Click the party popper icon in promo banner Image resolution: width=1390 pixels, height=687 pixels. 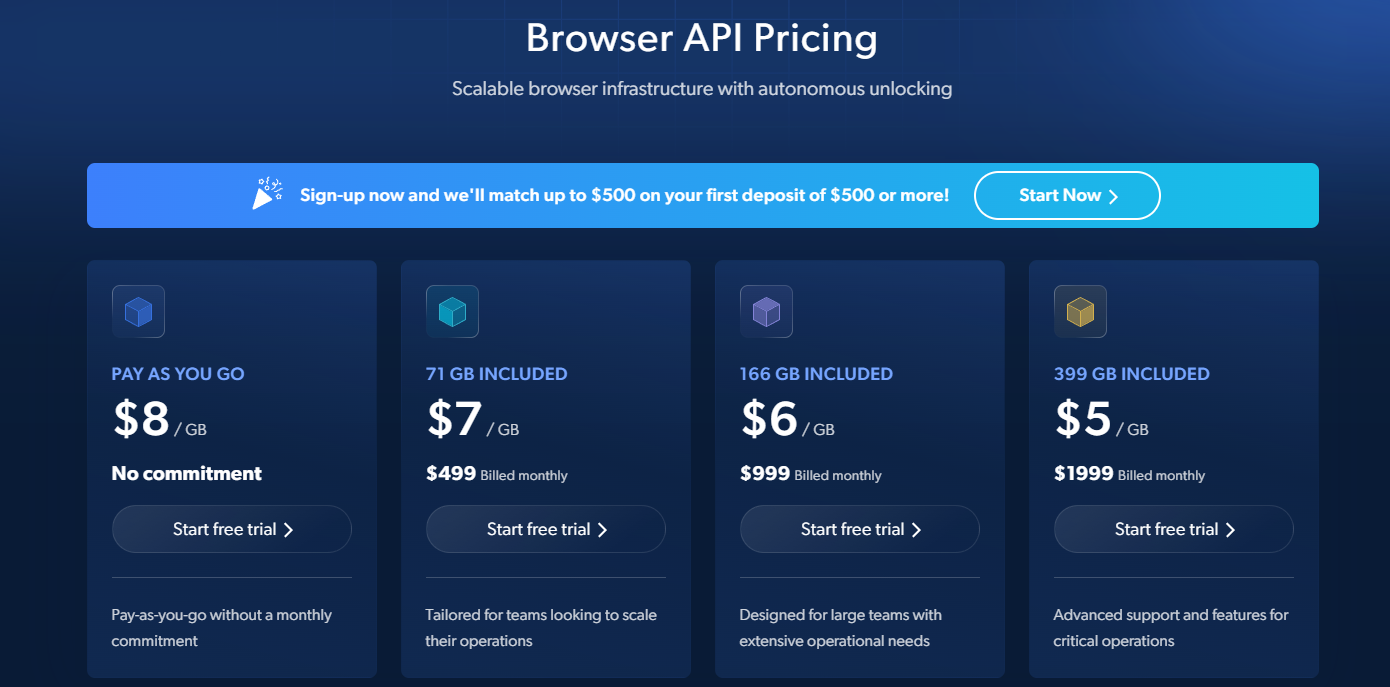267,195
